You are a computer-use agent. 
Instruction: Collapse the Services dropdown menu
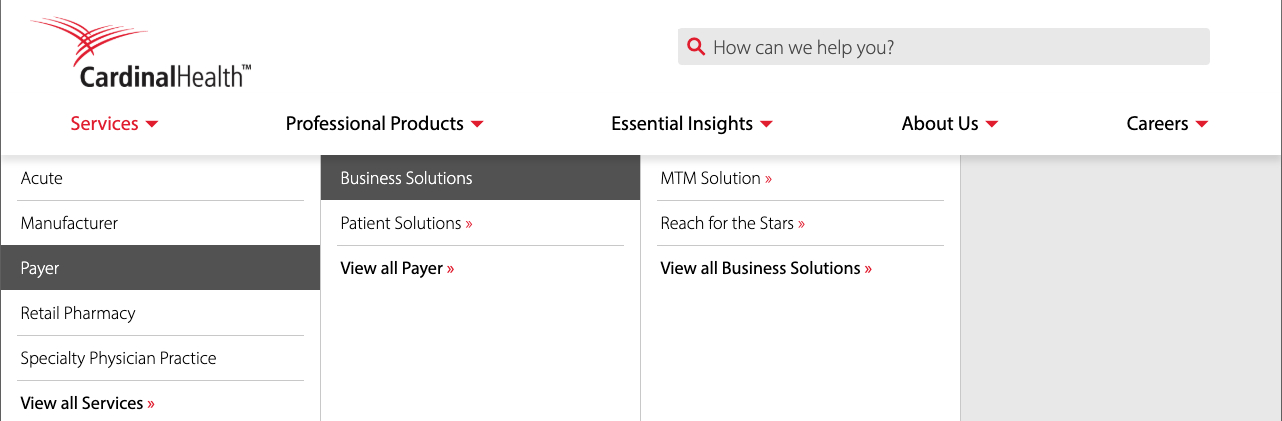point(114,124)
